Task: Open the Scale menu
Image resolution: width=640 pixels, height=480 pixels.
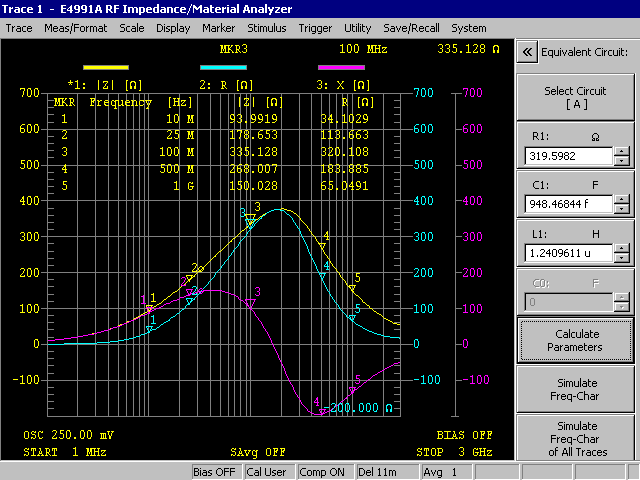Action: tap(132, 28)
